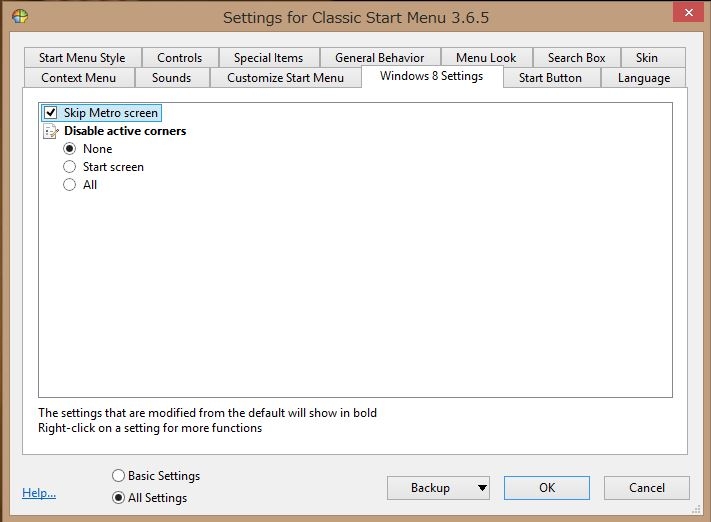Screen dimensions: 711x522
Task: Click the Cancel button
Action: pos(647,488)
